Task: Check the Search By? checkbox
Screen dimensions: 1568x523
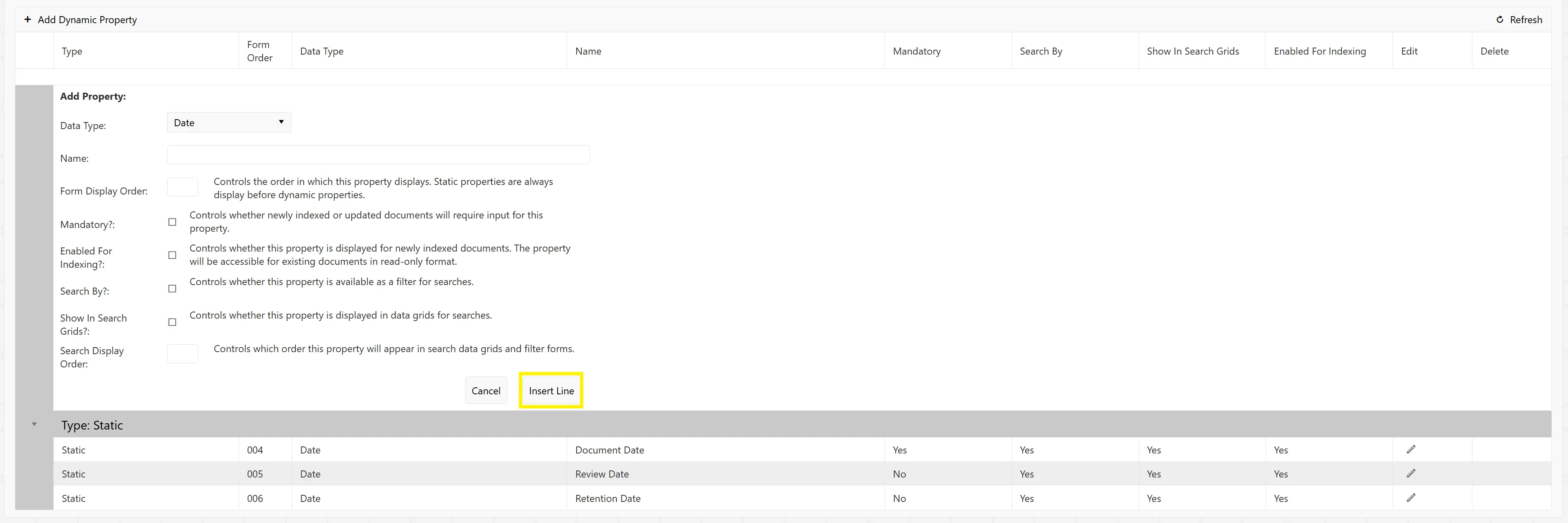Action: [x=172, y=288]
